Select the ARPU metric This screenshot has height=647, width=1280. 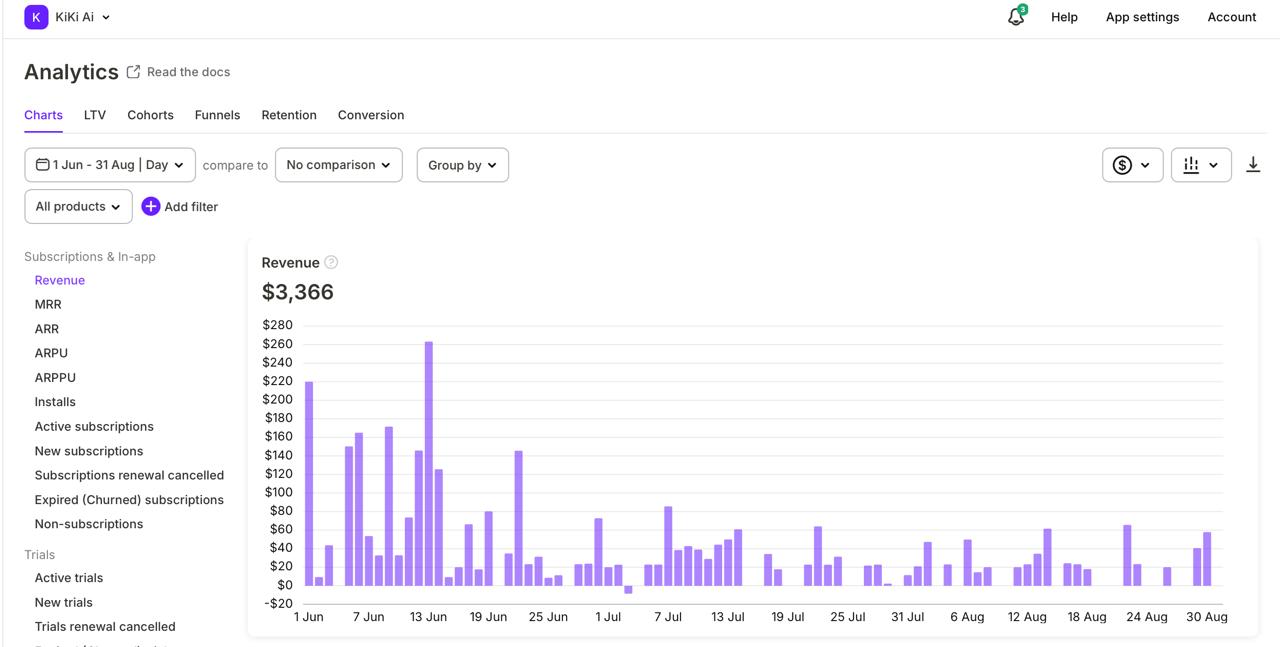point(51,353)
